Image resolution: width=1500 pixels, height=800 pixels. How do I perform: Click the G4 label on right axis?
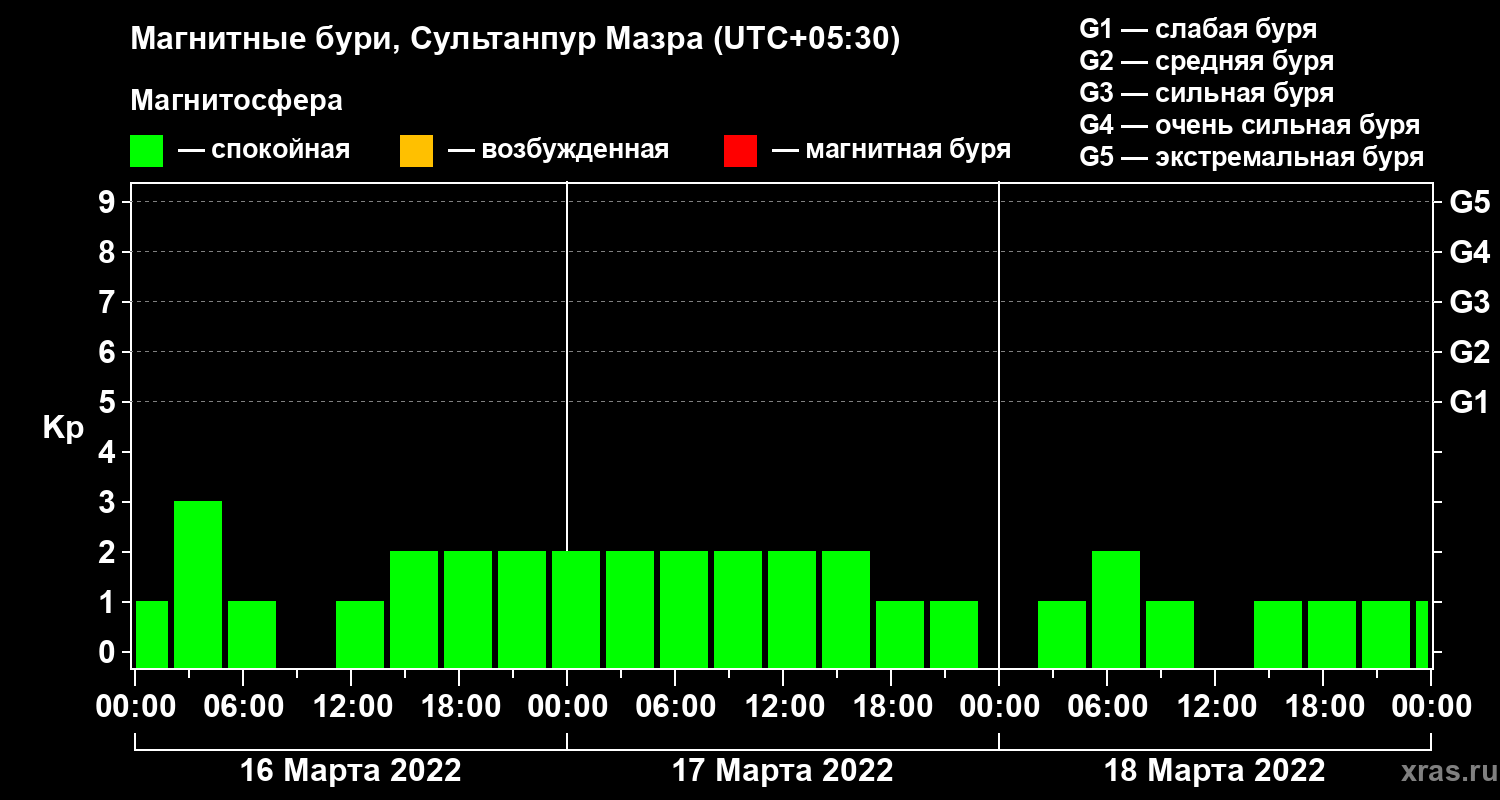point(1469,253)
